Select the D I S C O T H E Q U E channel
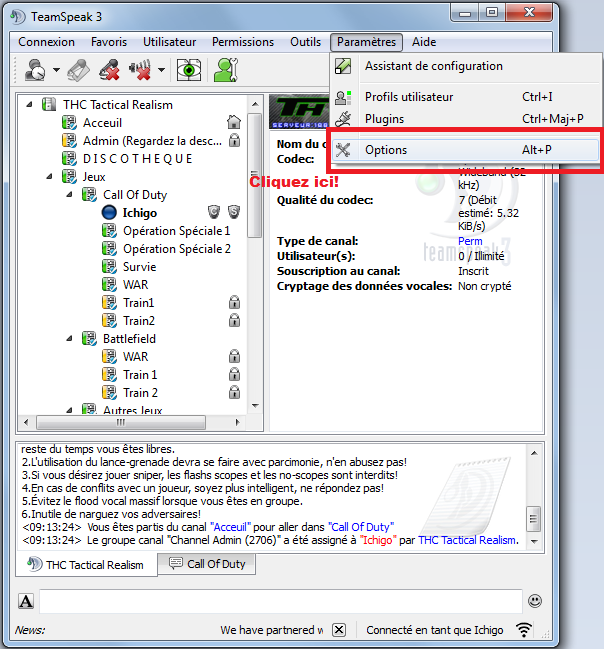This screenshot has height=649, width=604. pyautogui.click(x=137, y=159)
